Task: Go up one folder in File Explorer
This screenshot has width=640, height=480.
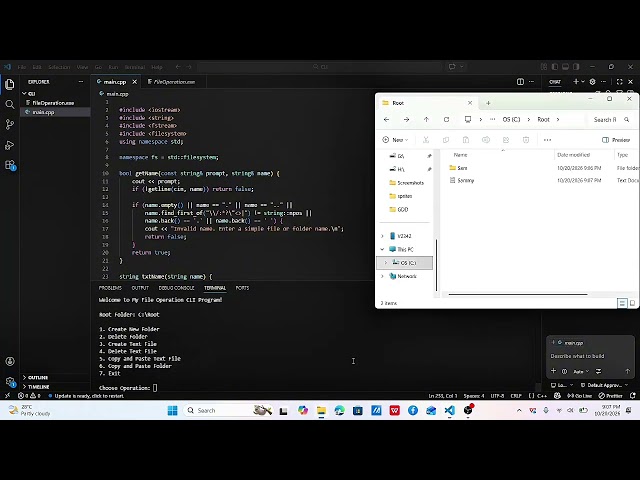Action: (x=426, y=120)
